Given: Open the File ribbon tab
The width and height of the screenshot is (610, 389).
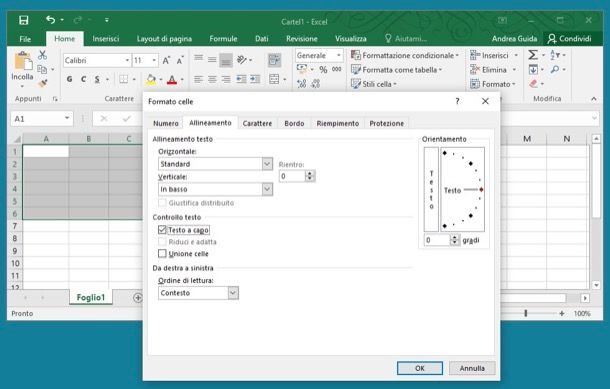Looking at the screenshot, I should coord(25,39).
